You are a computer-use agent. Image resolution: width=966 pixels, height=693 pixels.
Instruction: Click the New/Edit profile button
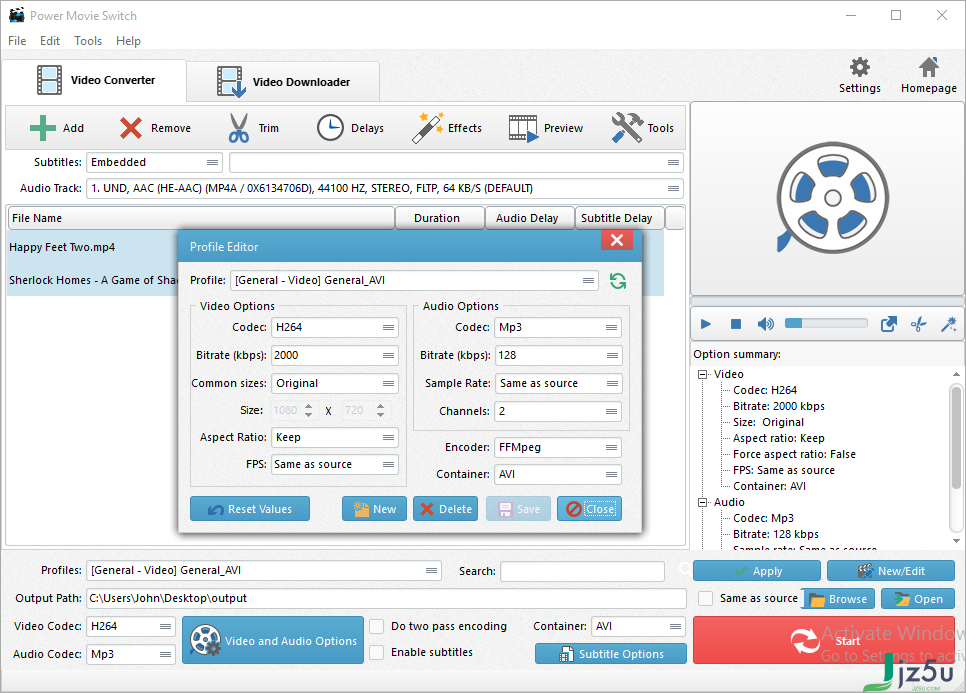pos(891,571)
